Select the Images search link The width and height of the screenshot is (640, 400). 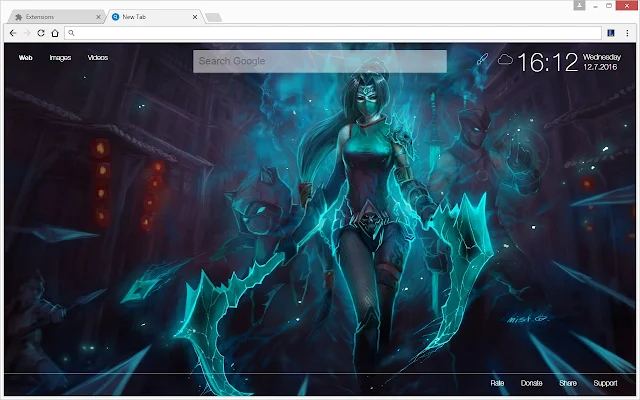tap(60, 58)
